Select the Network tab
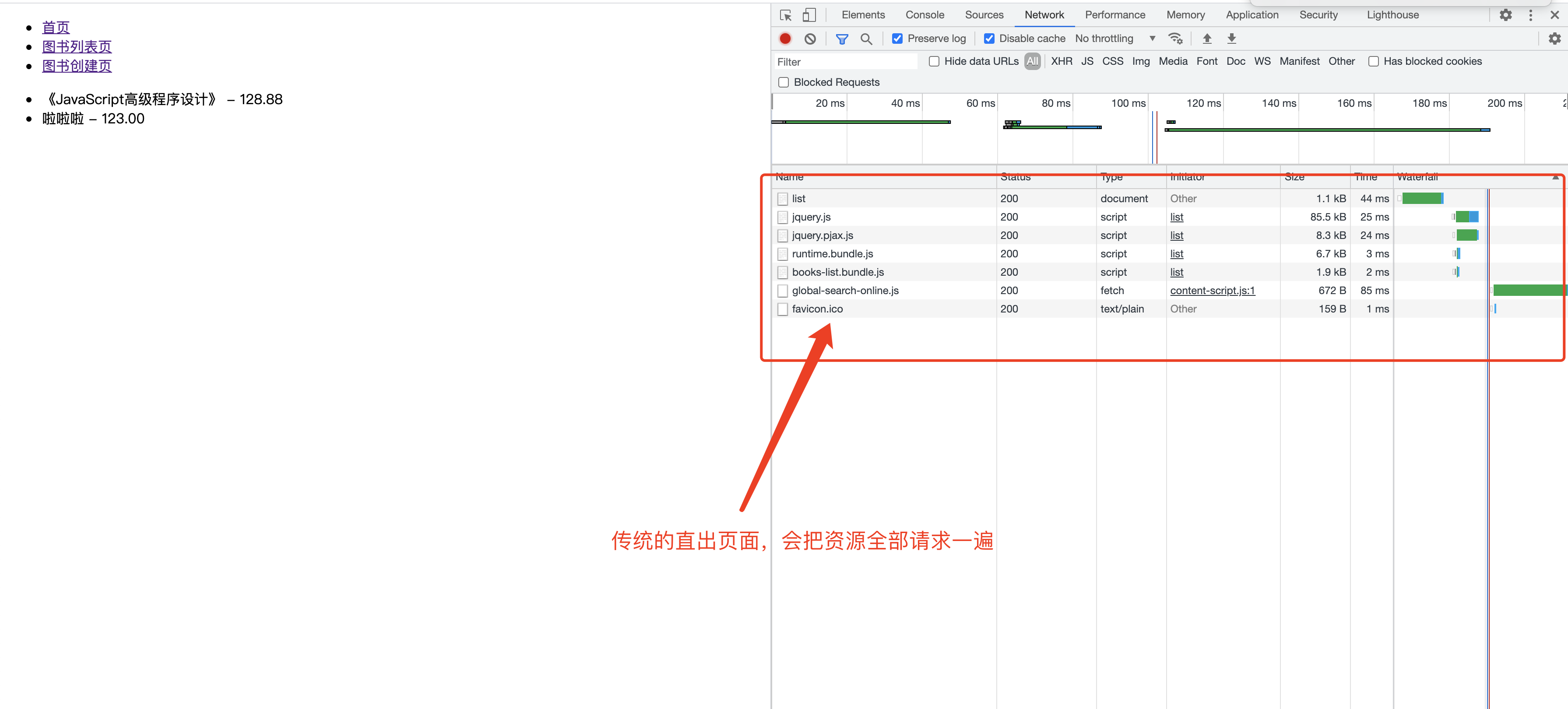 click(1044, 14)
